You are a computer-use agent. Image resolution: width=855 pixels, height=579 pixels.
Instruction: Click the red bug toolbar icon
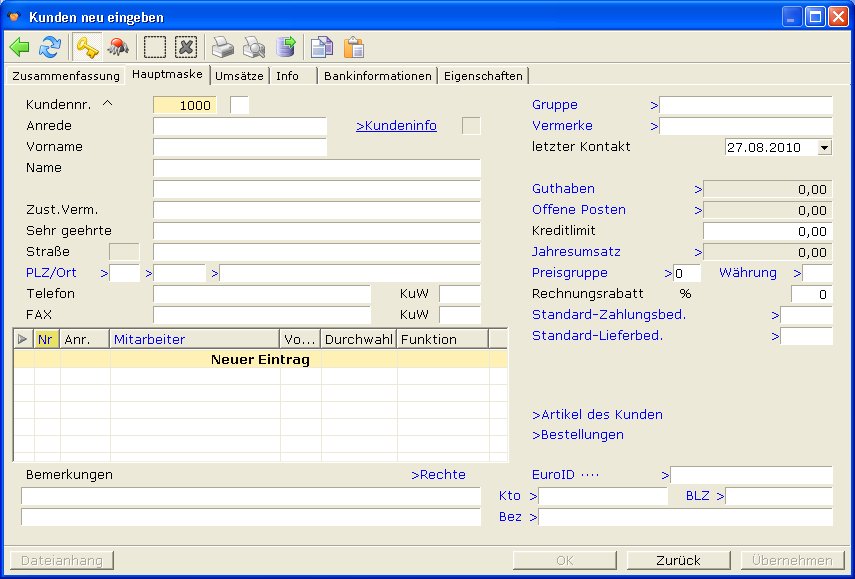(x=118, y=47)
